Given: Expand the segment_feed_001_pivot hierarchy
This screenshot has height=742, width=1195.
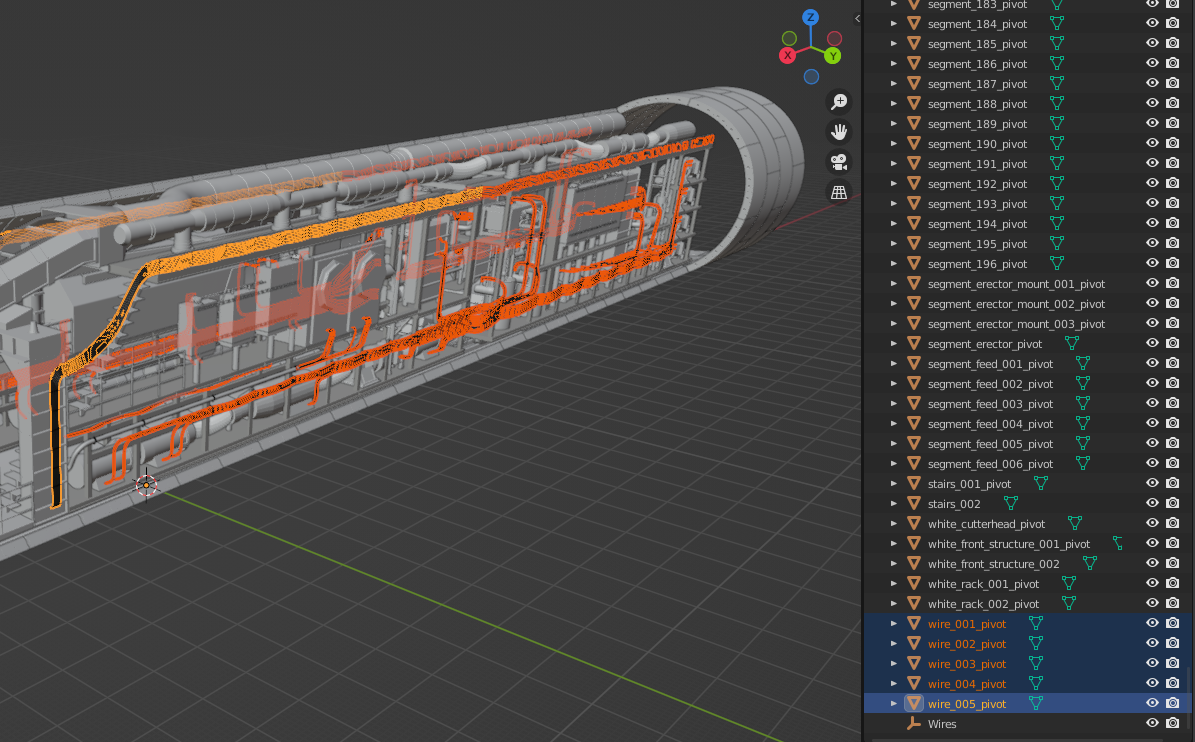Looking at the screenshot, I should 893,363.
